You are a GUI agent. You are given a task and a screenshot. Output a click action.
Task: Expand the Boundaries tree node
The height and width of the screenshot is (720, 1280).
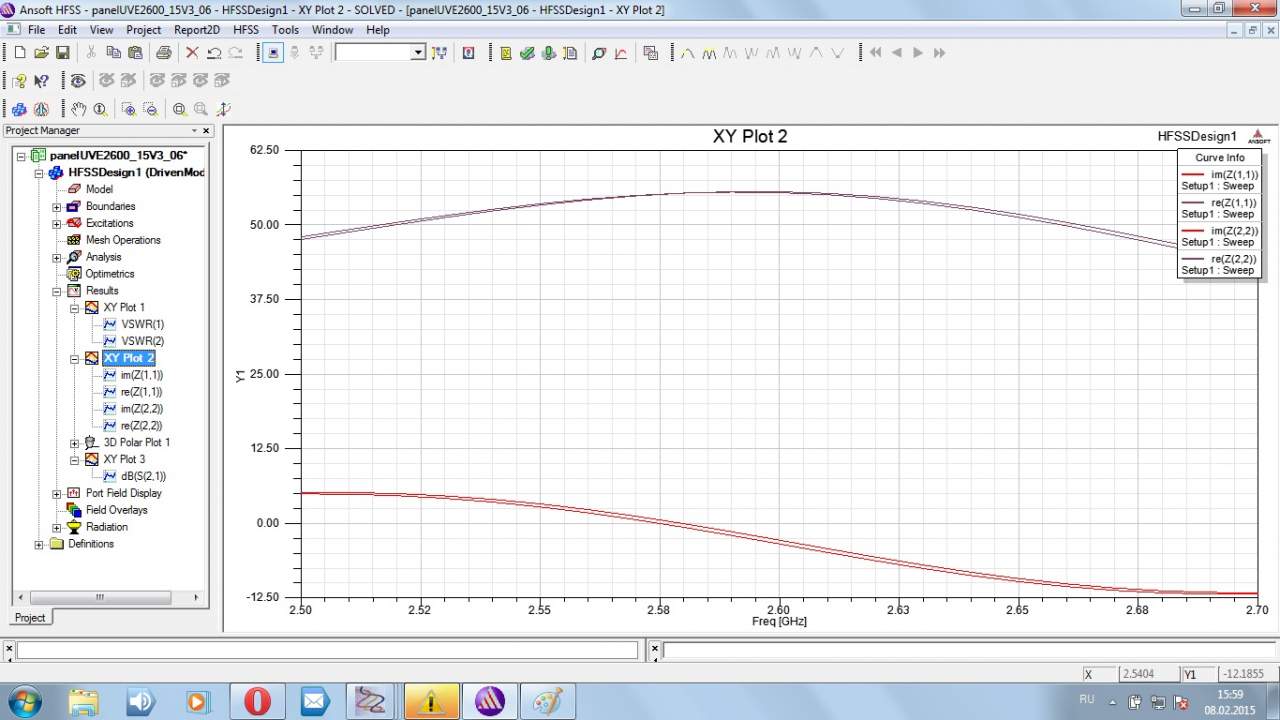tap(57, 207)
